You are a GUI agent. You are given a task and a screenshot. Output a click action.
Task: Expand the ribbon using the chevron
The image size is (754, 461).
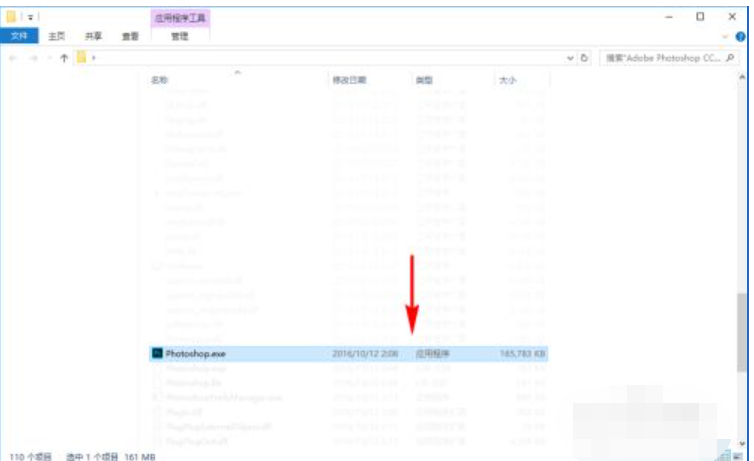coord(725,36)
